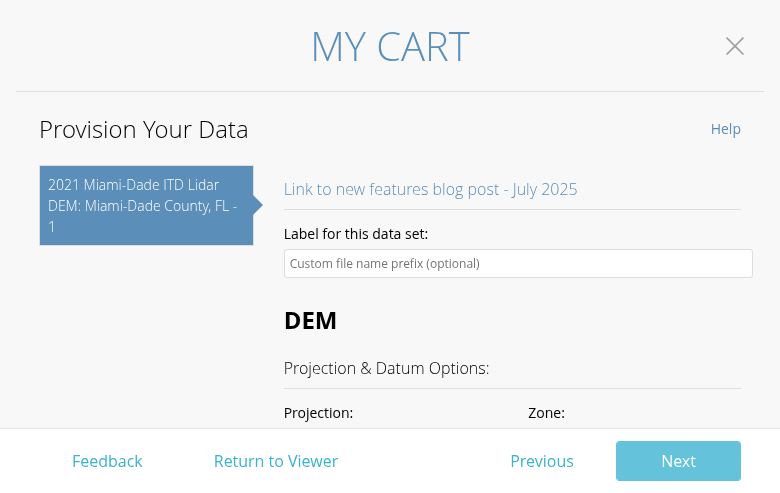Click the 'Label for this data set' caption
The image size is (780, 493).
pyautogui.click(x=356, y=234)
